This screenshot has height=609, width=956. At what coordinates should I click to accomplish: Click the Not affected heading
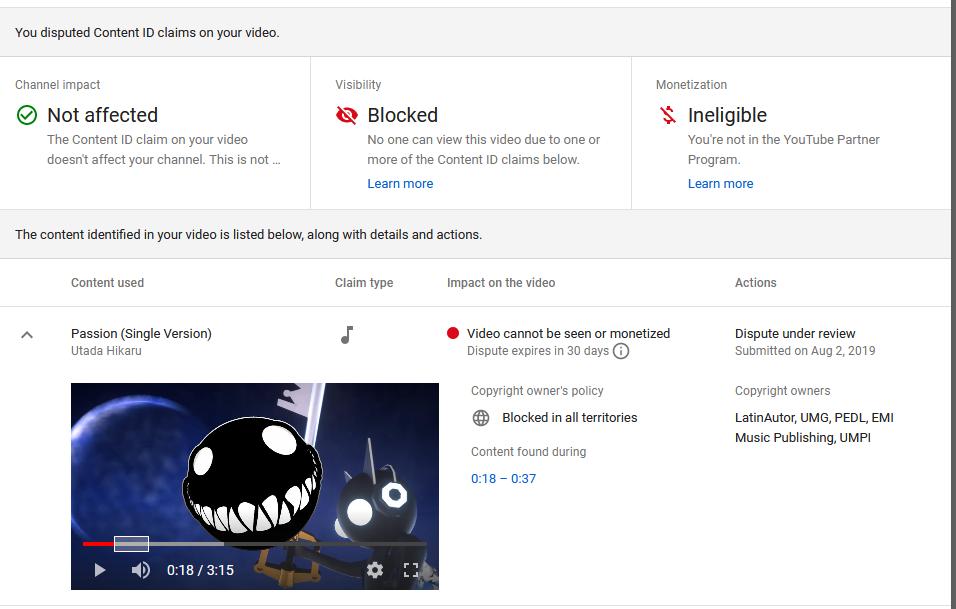[x=102, y=115]
